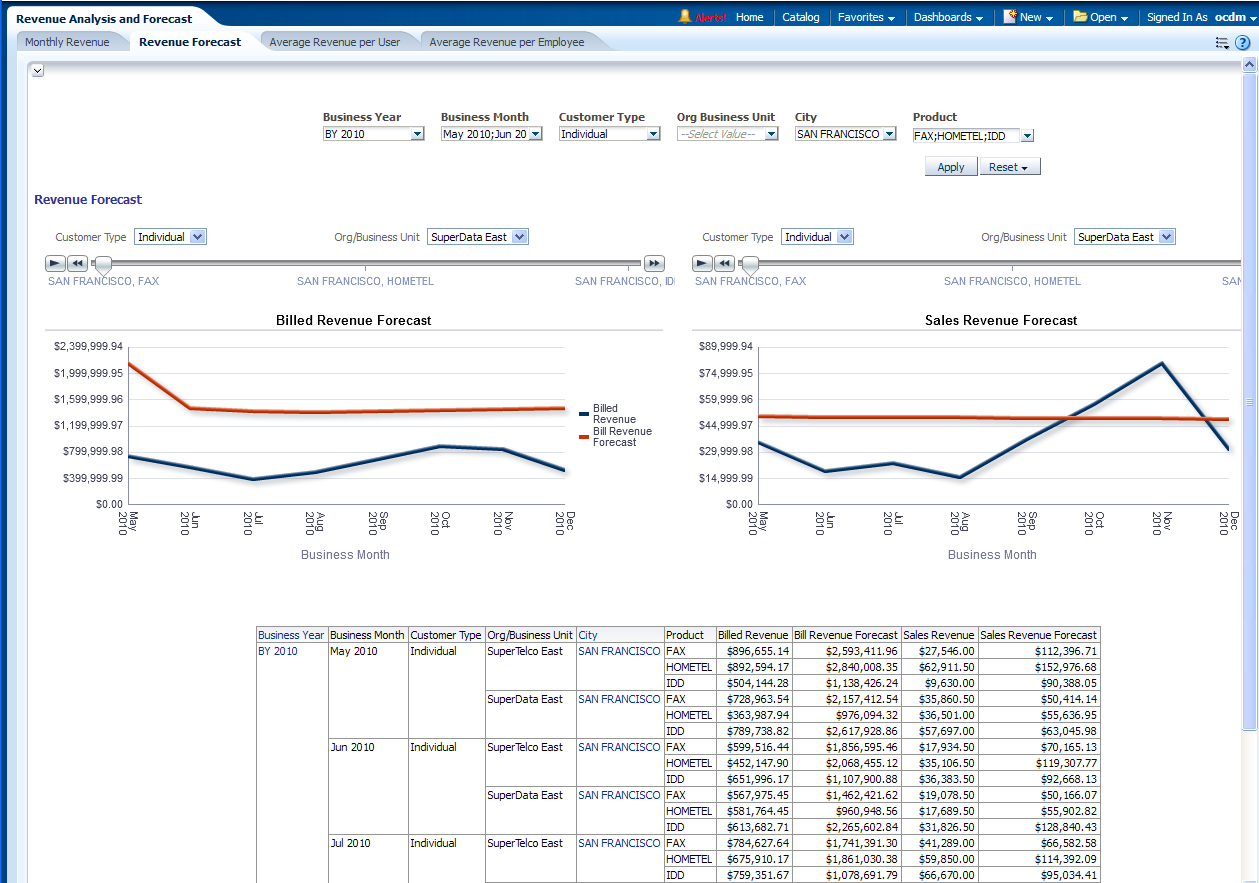Click fast-forward button on Billed Revenue slider

coord(654,263)
